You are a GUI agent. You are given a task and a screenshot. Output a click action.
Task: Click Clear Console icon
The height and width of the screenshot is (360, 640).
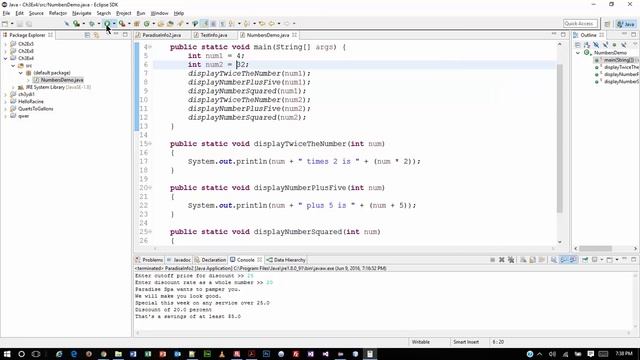tap(523, 260)
